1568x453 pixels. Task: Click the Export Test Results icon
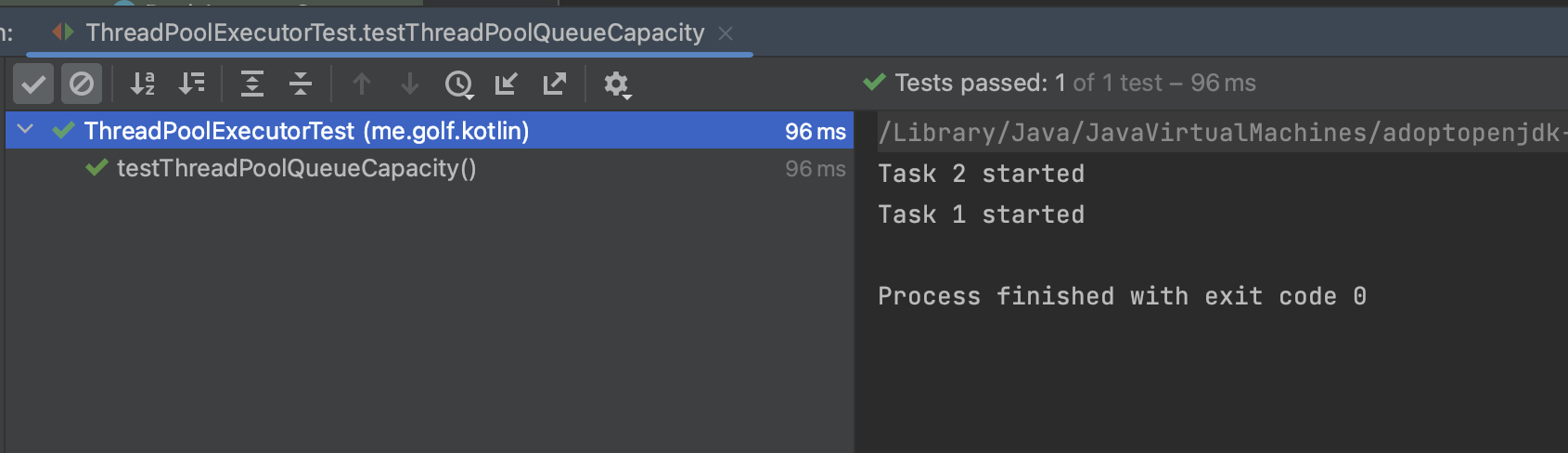tap(555, 84)
